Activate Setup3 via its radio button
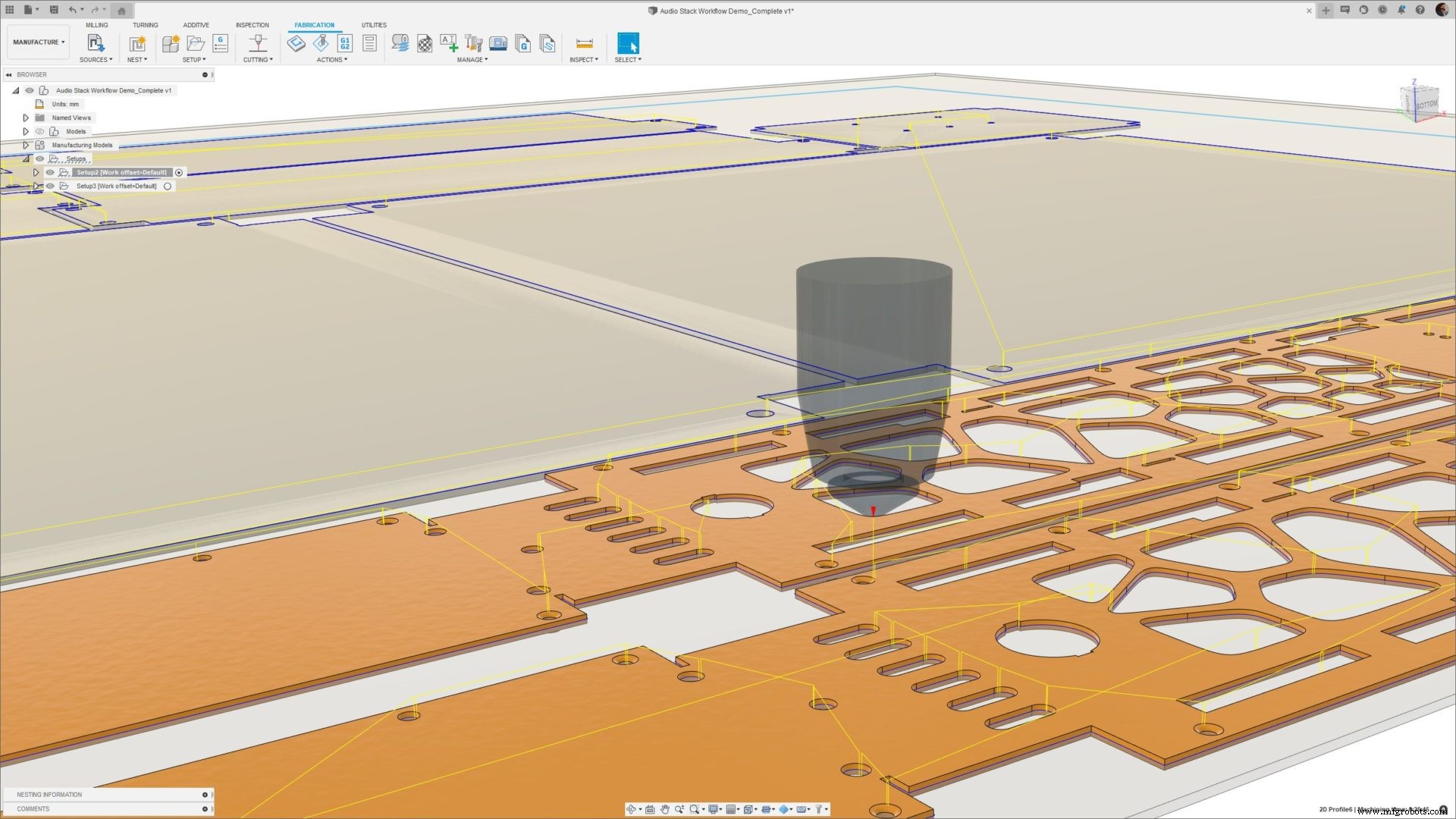 (x=168, y=186)
